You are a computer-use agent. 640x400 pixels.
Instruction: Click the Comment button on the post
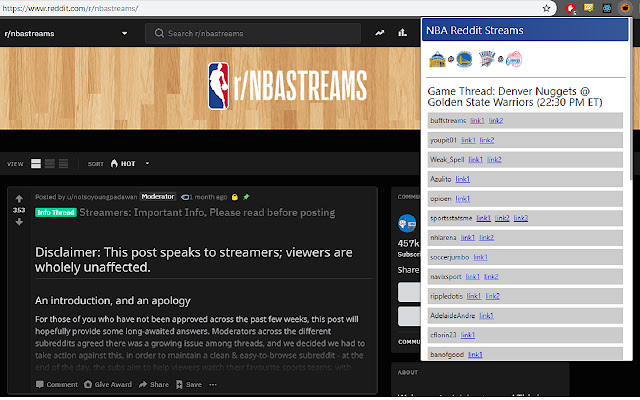point(57,384)
